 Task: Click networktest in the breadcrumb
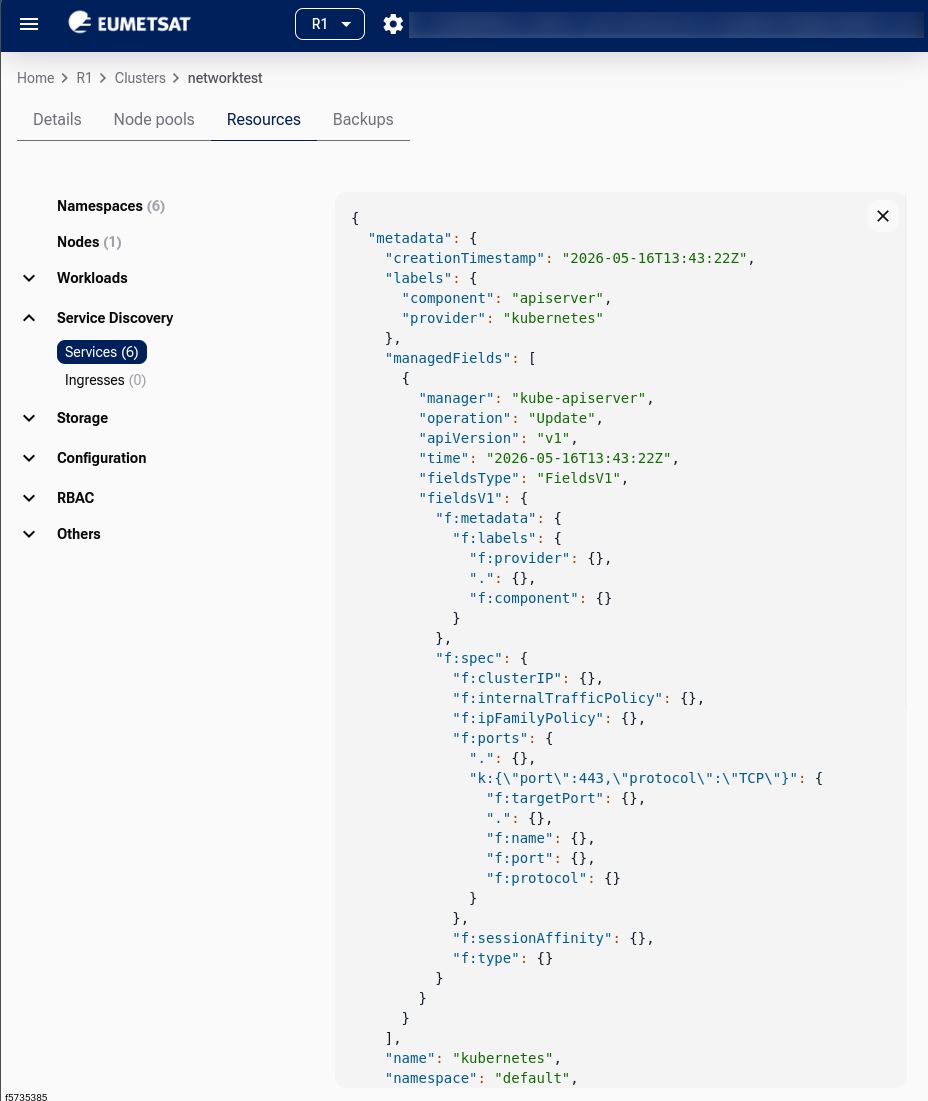[225, 78]
